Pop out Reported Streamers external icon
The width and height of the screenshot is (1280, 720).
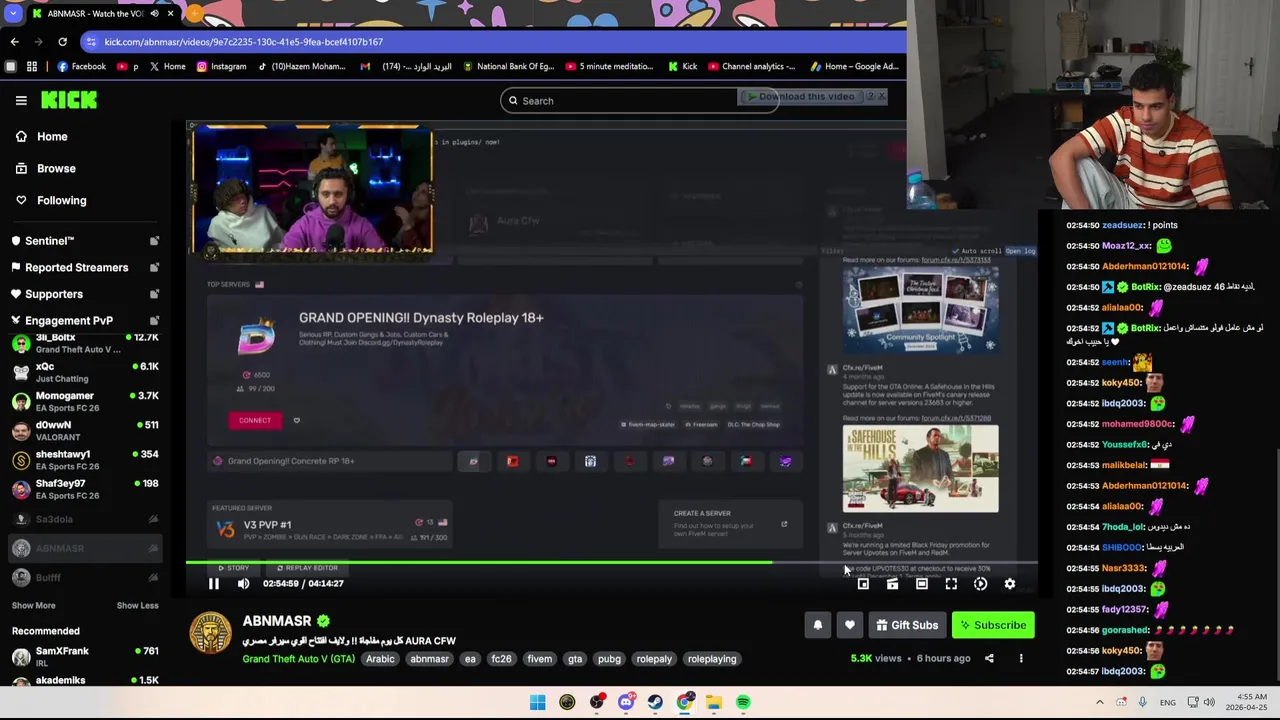pos(154,267)
